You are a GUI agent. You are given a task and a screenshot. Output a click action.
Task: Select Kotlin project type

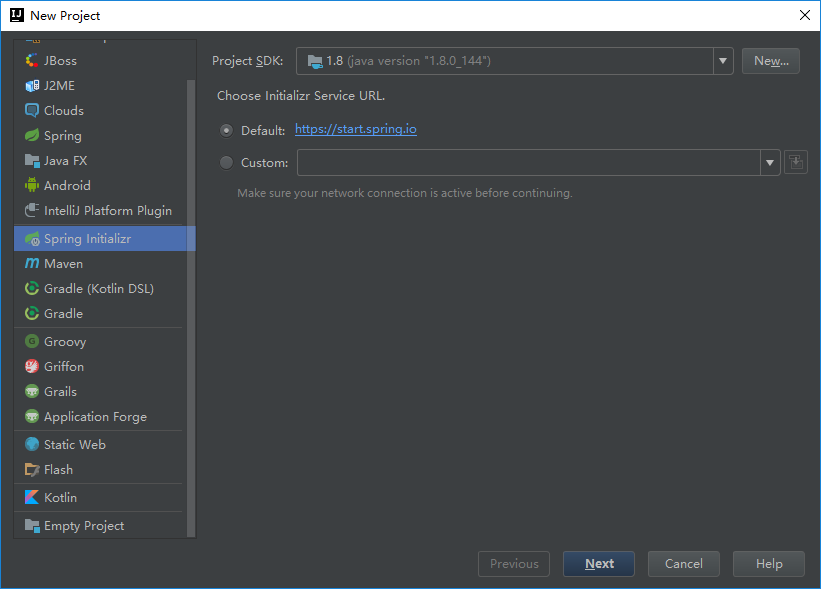[100, 497]
